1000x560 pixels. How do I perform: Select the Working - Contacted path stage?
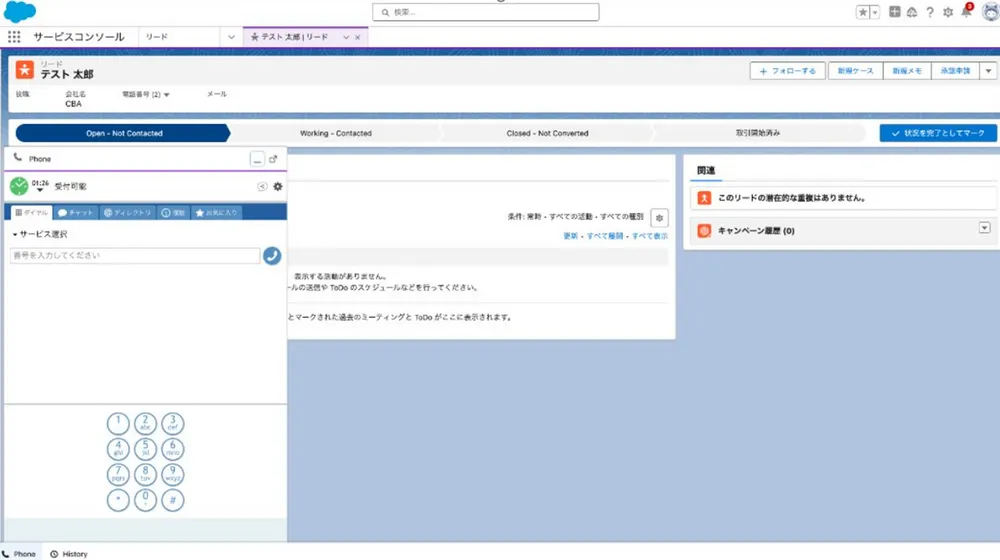click(336, 133)
